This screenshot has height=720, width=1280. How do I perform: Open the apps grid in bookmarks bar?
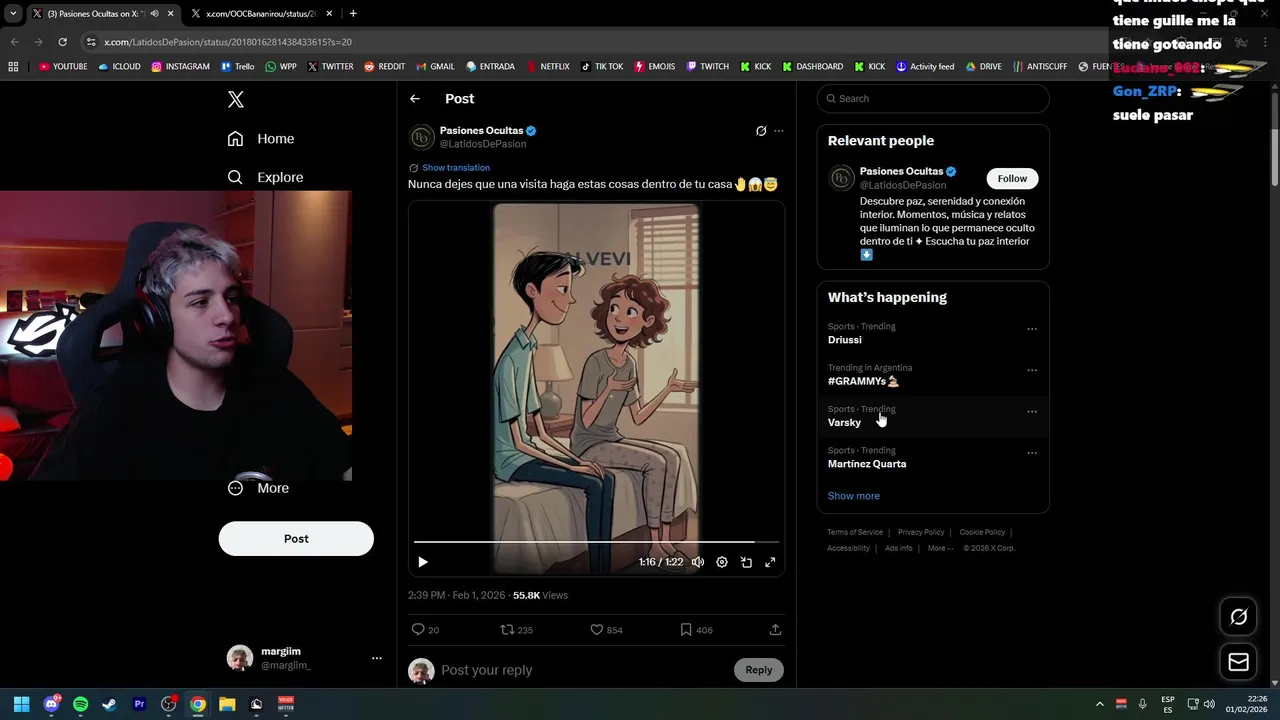point(13,67)
